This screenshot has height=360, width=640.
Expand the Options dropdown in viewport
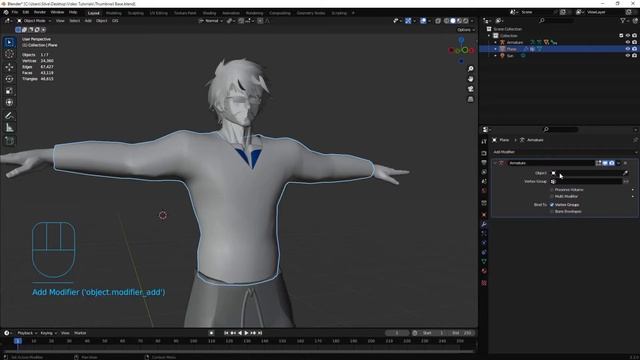click(x=466, y=30)
